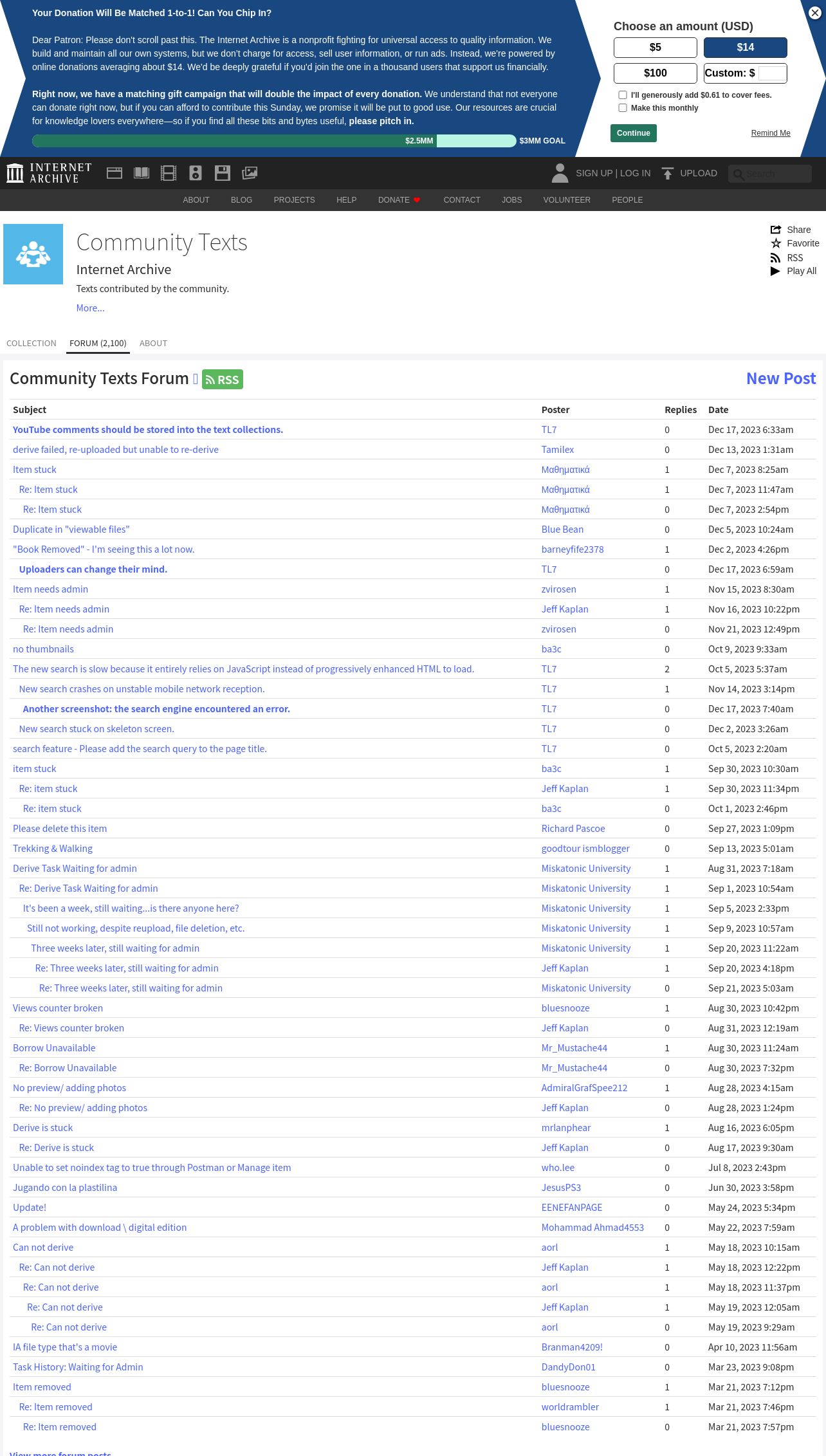
Task: Open Trekking & Walking thread
Action: point(53,849)
